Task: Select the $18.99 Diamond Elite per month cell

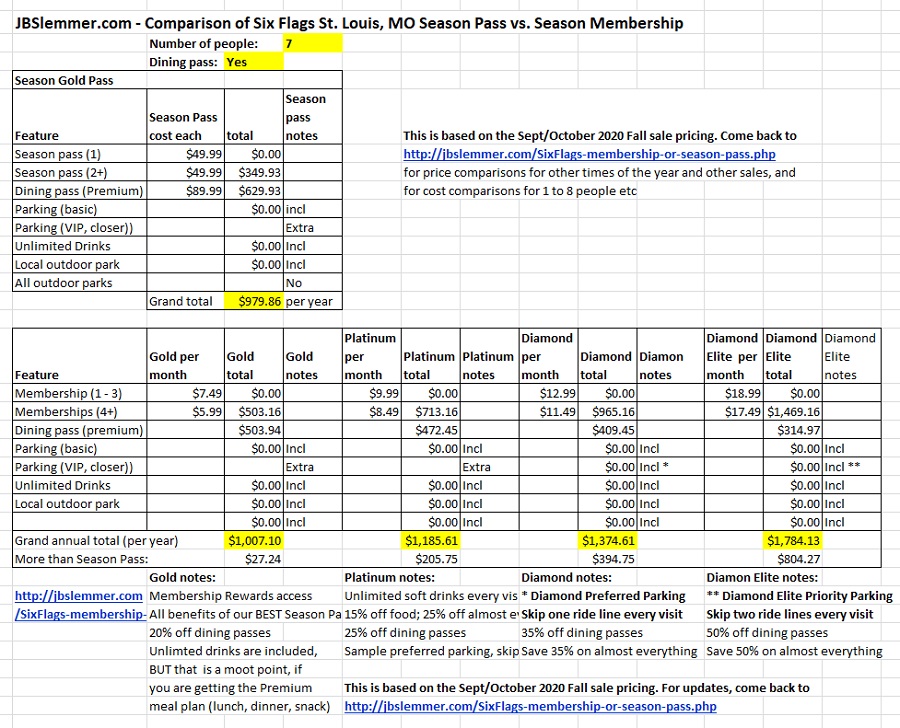Action: (734, 393)
